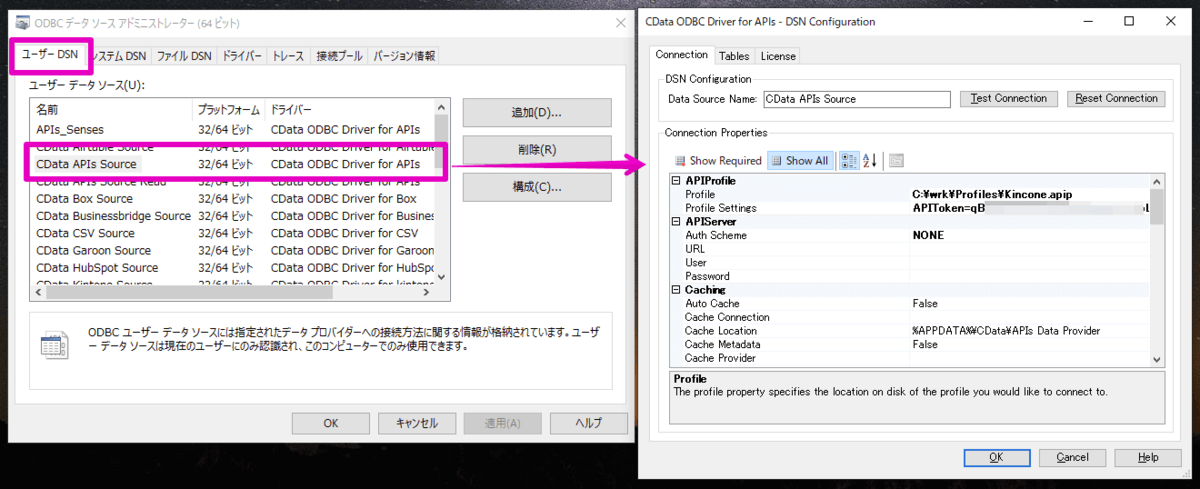Click the キャンセル button

417,423
